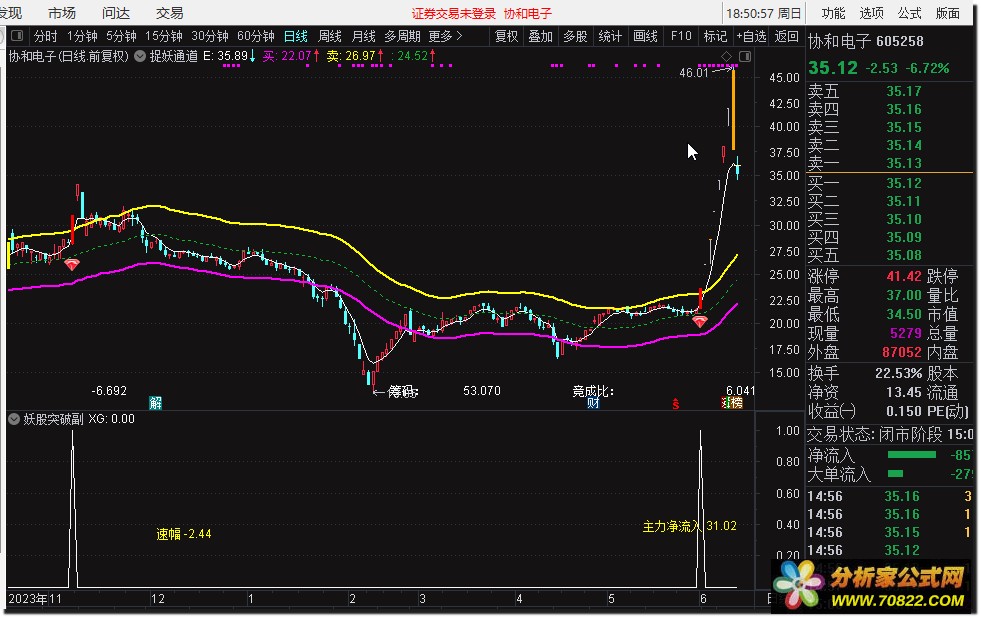Select the 日线 daily period
The image size is (981, 617).
(295, 36)
